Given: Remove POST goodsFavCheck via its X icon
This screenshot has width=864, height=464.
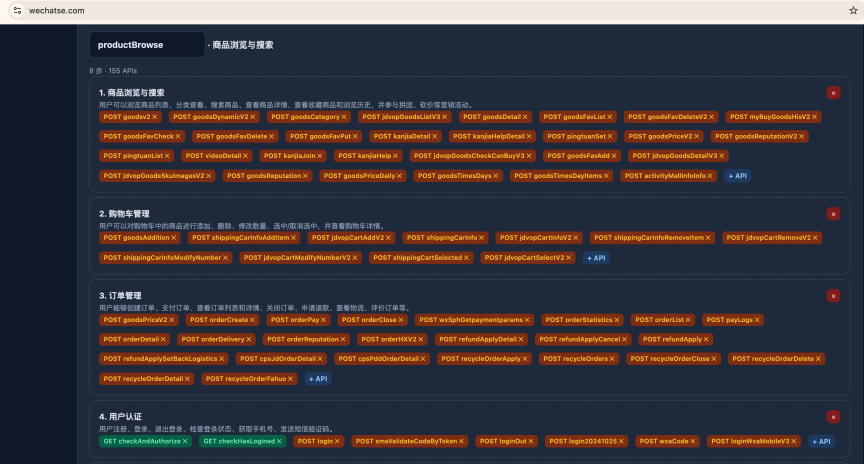Looking at the screenshot, I should (x=178, y=136).
